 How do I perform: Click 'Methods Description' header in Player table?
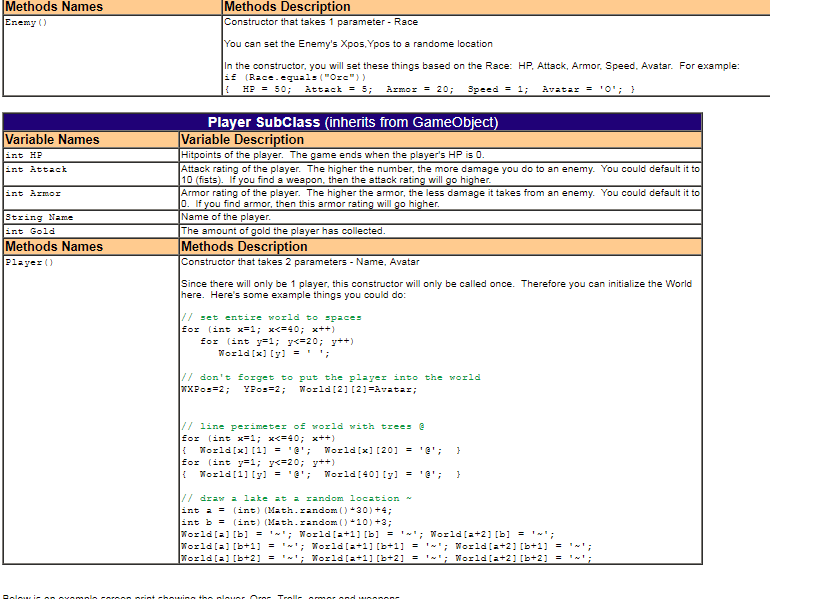[440, 246]
